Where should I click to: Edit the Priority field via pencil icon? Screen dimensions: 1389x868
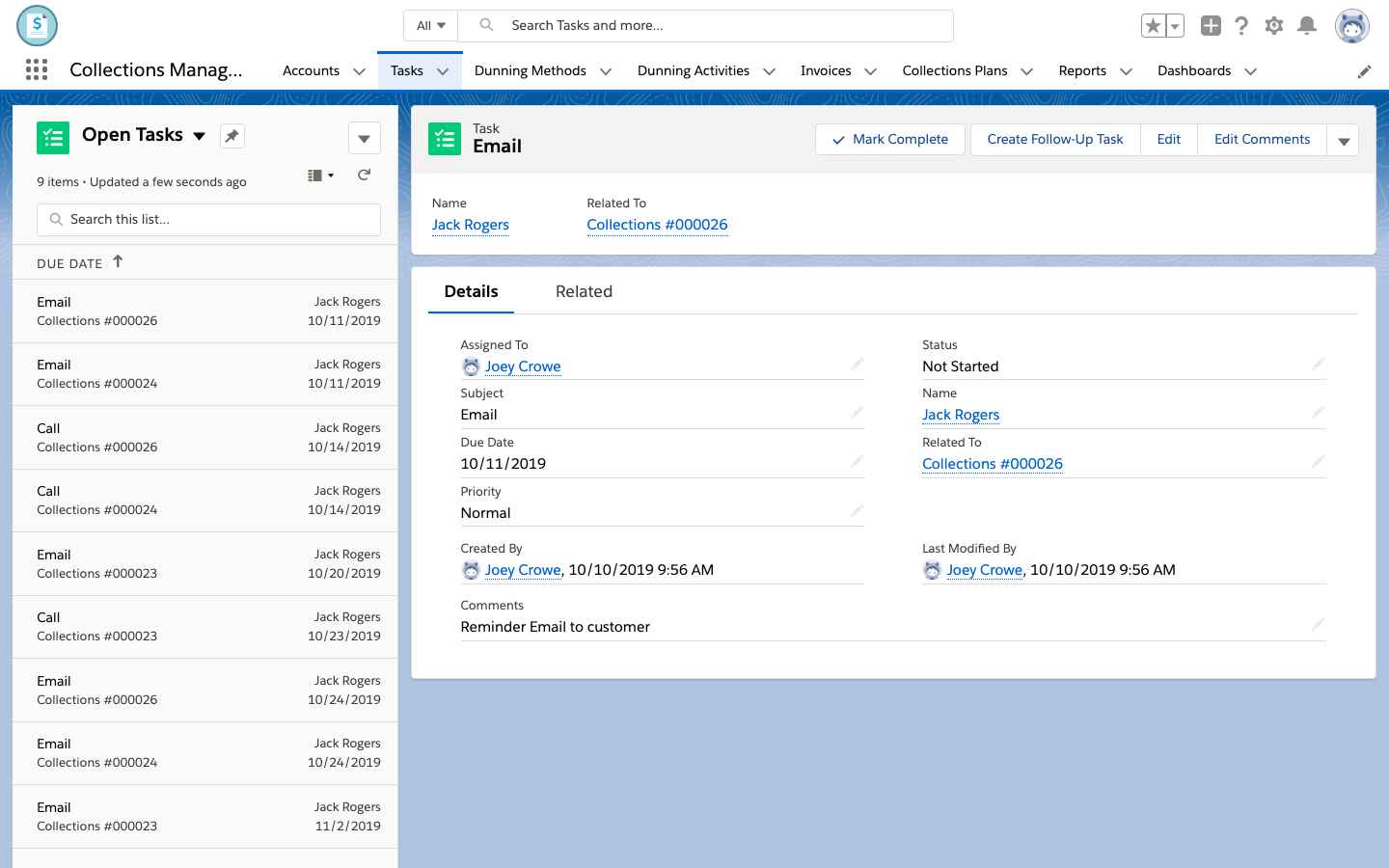pyautogui.click(x=858, y=510)
